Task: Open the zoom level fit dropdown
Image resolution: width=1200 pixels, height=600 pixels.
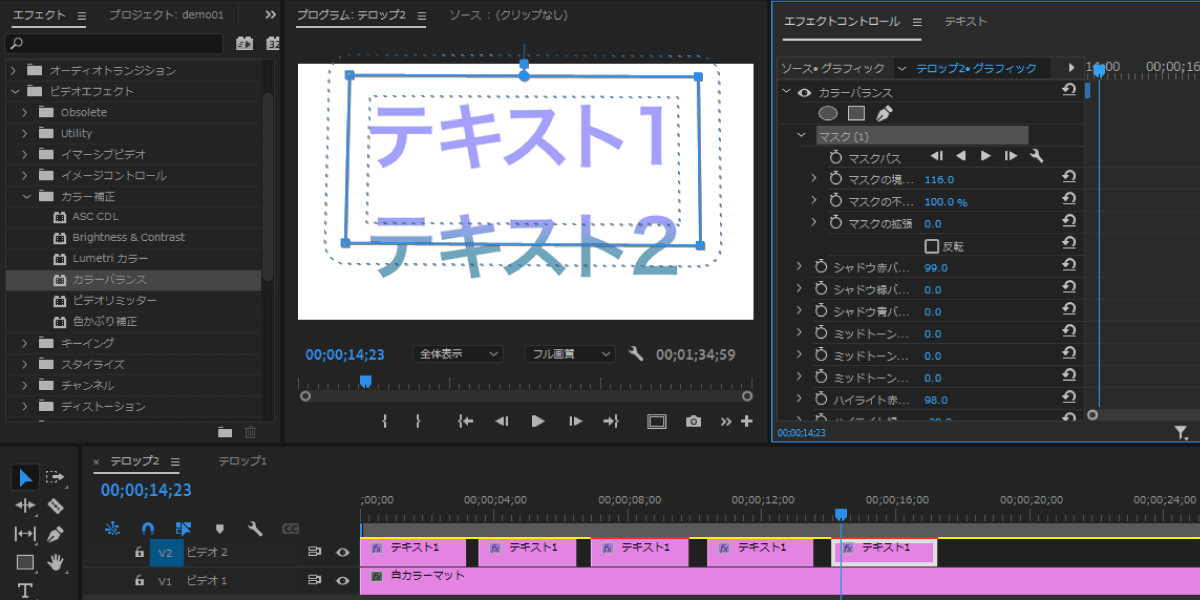Action: (x=458, y=354)
